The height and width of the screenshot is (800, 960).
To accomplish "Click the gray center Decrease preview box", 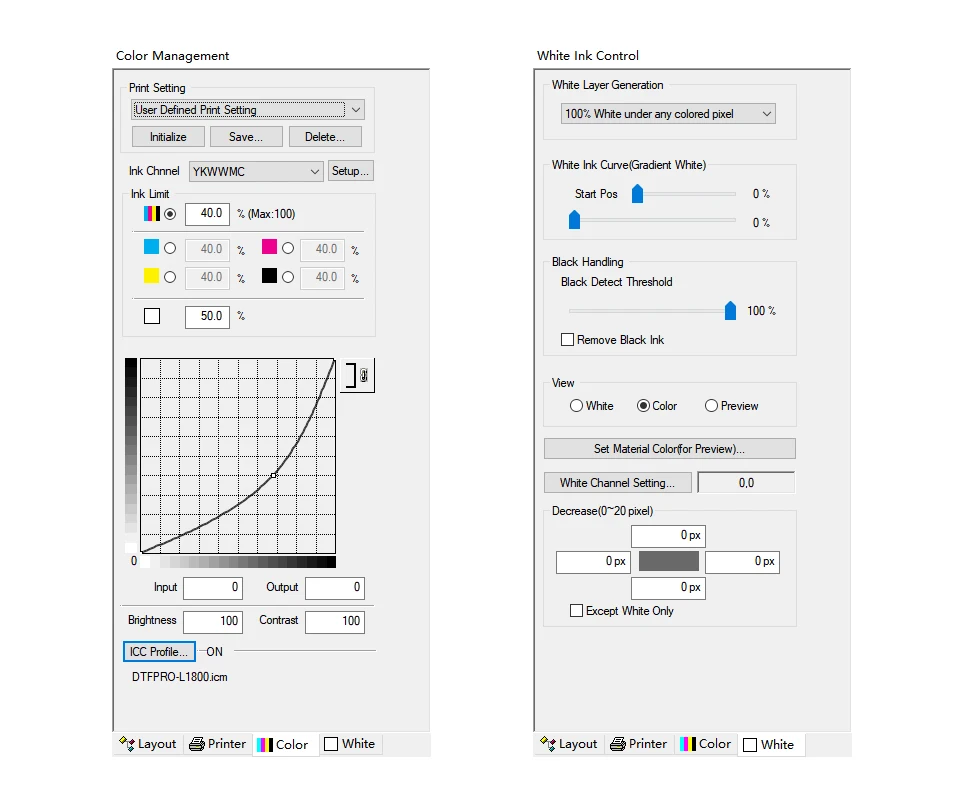I will coord(669,561).
